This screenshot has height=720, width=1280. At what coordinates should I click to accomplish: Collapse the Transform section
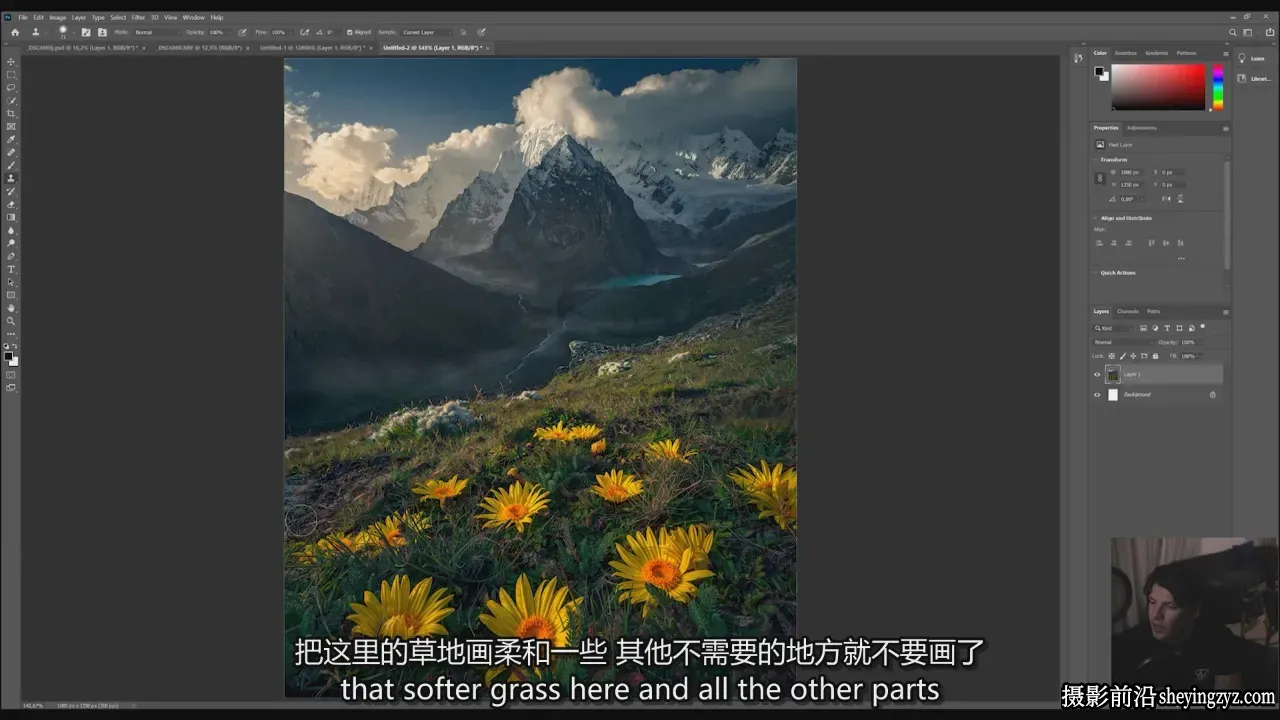(1095, 160)
